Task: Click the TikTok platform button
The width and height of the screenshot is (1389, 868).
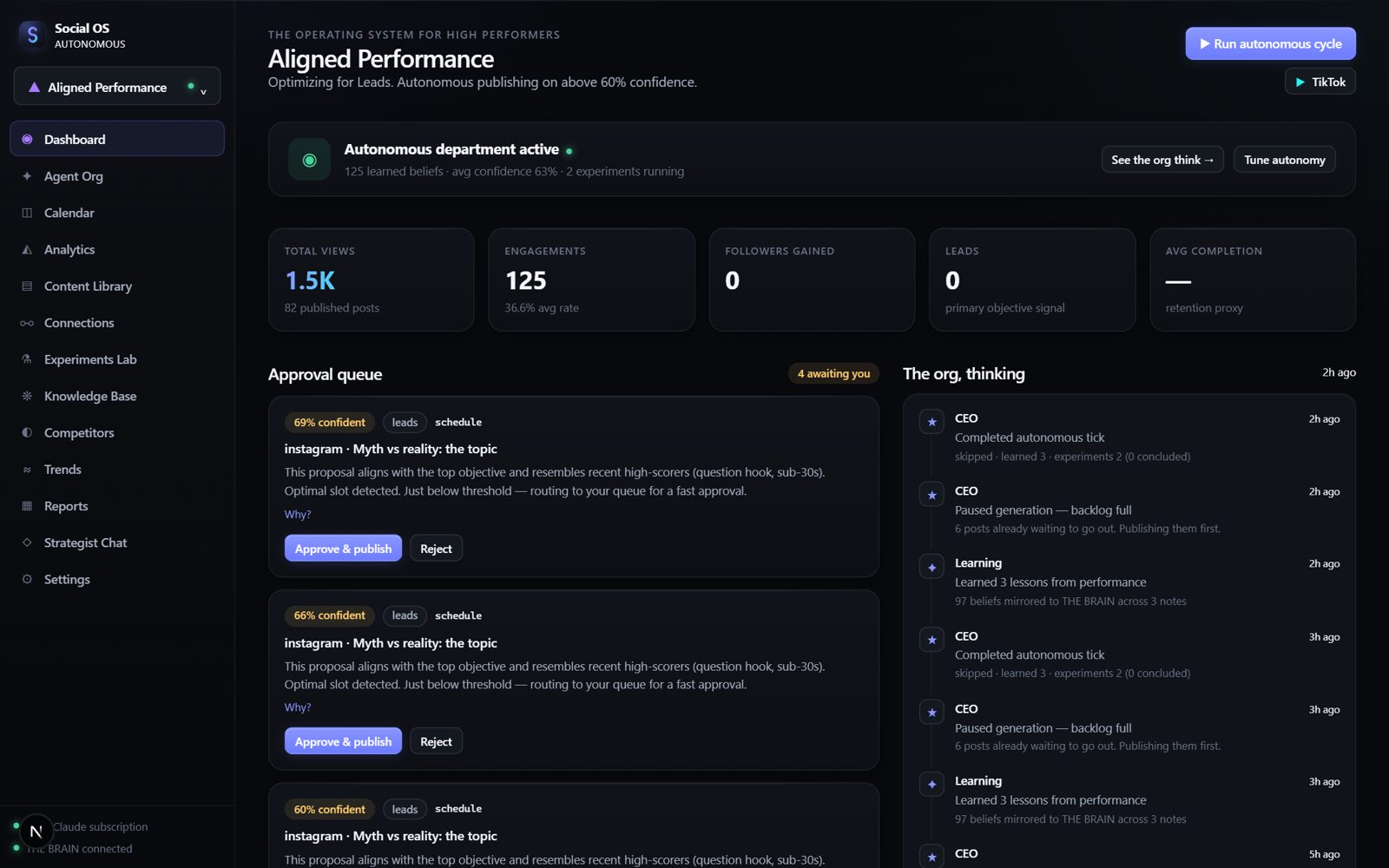Action: pyautogui.click(x=1320, y=82)
